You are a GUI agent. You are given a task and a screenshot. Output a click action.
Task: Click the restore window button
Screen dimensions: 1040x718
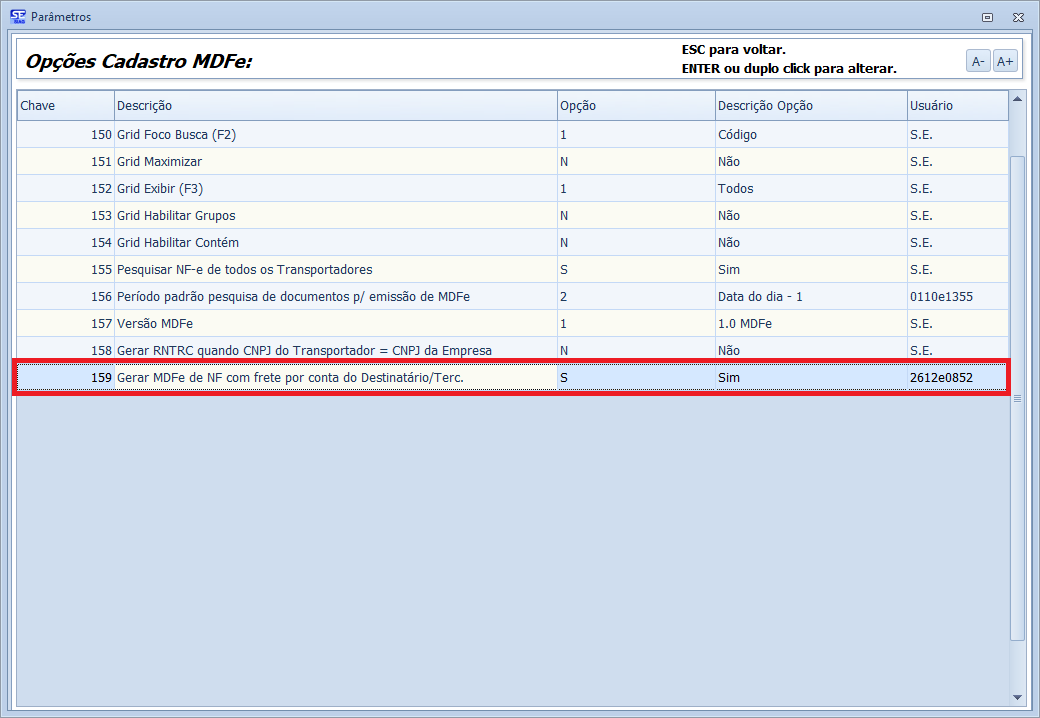(987, 17)
